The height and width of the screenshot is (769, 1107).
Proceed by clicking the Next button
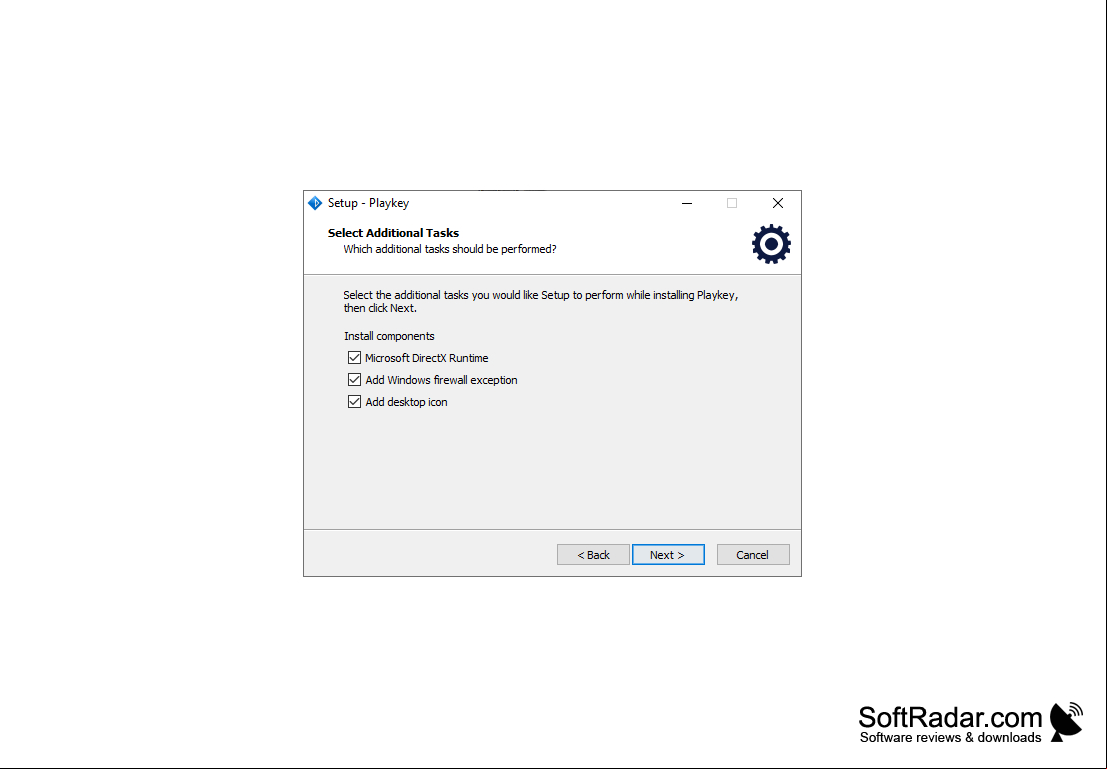668,555
